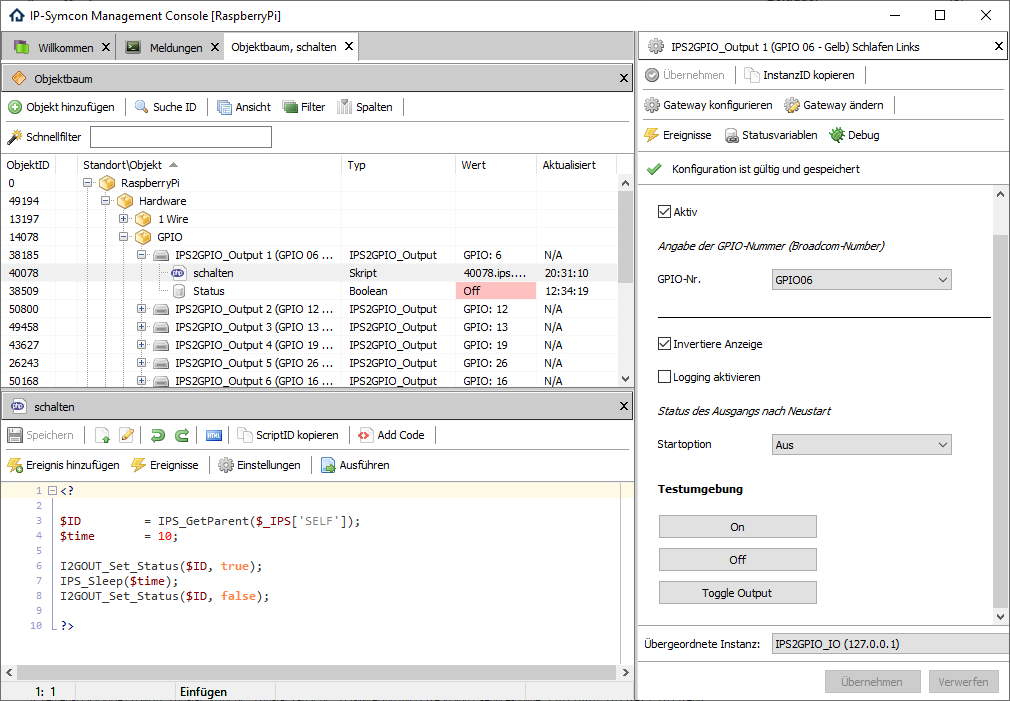Image resolution: width=1010 pixels, height=701 pixels.
Task: Select the Objektbaum, schalten tab
Action: [283, 47]
